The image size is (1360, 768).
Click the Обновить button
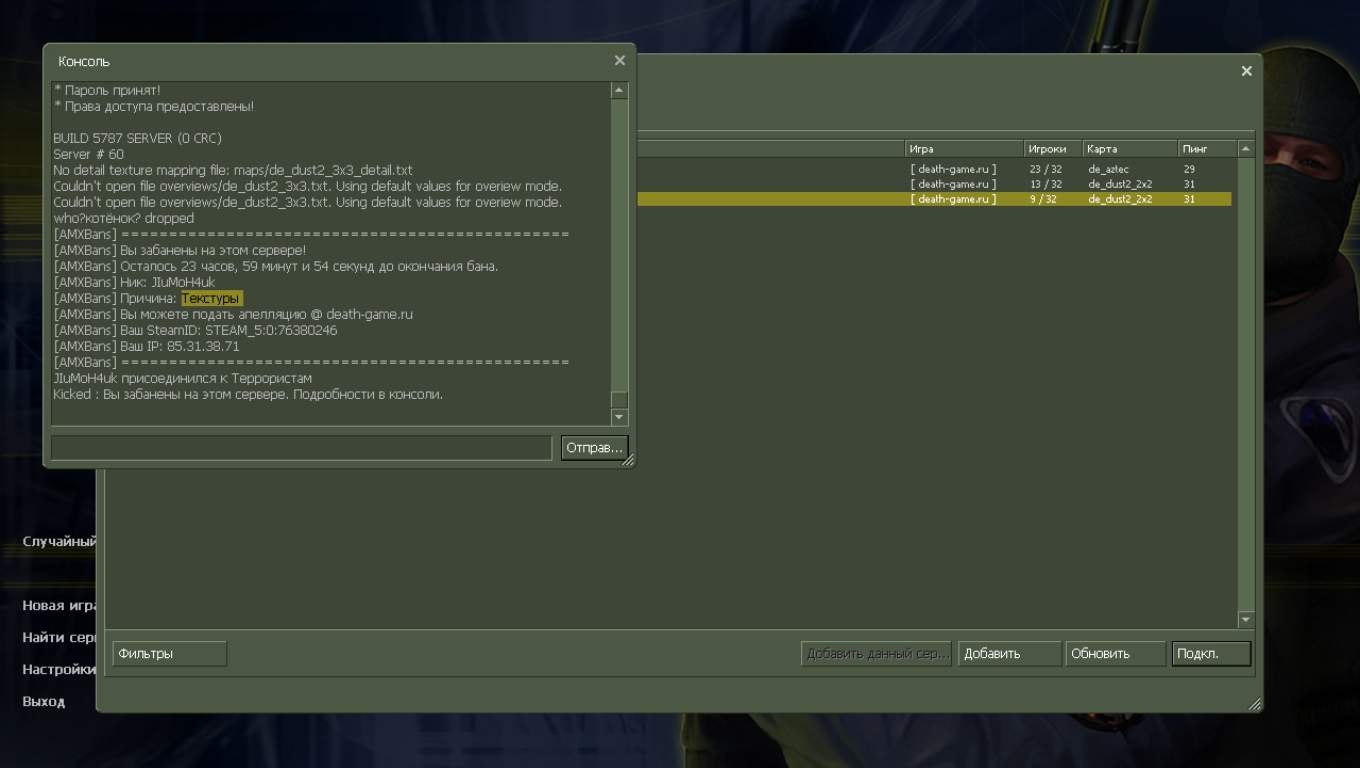tap(1115, 654)
